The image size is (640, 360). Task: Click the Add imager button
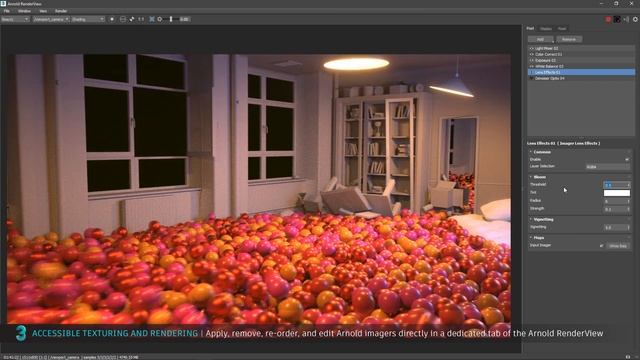pyautogui.click(x=540, y=39)
